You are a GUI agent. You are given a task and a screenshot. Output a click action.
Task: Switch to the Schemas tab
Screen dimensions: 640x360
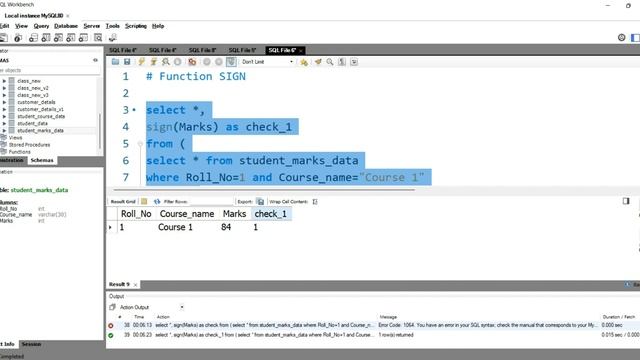tap(42, 160)
